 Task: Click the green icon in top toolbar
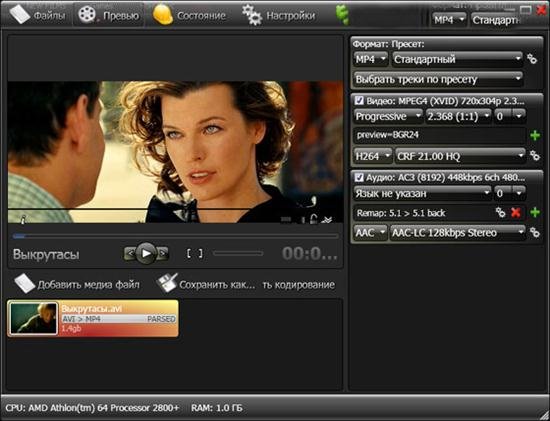pyautogui.click(x=342, y=15)
